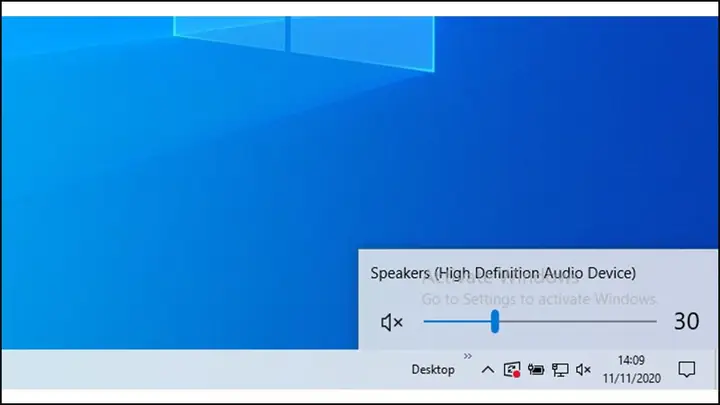Click the battery power tray icon
Image resolution: width=720 pixels, height=405 pixels.
pos(536,369)
